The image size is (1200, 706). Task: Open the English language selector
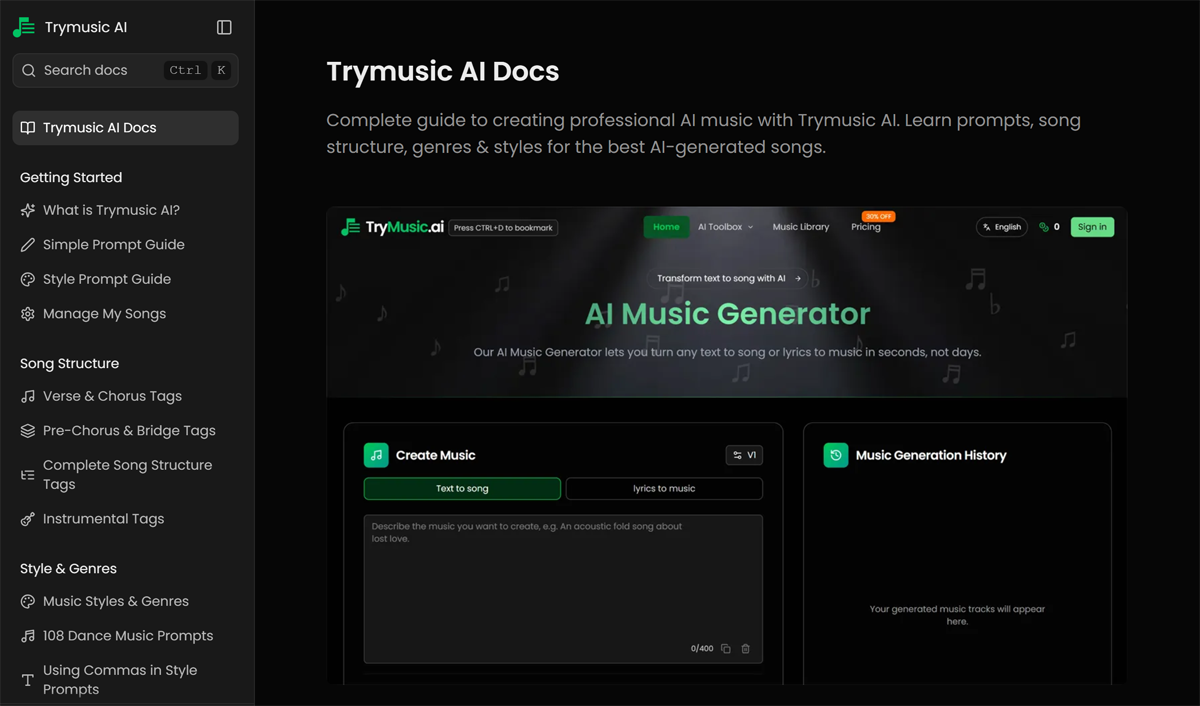1001,227
